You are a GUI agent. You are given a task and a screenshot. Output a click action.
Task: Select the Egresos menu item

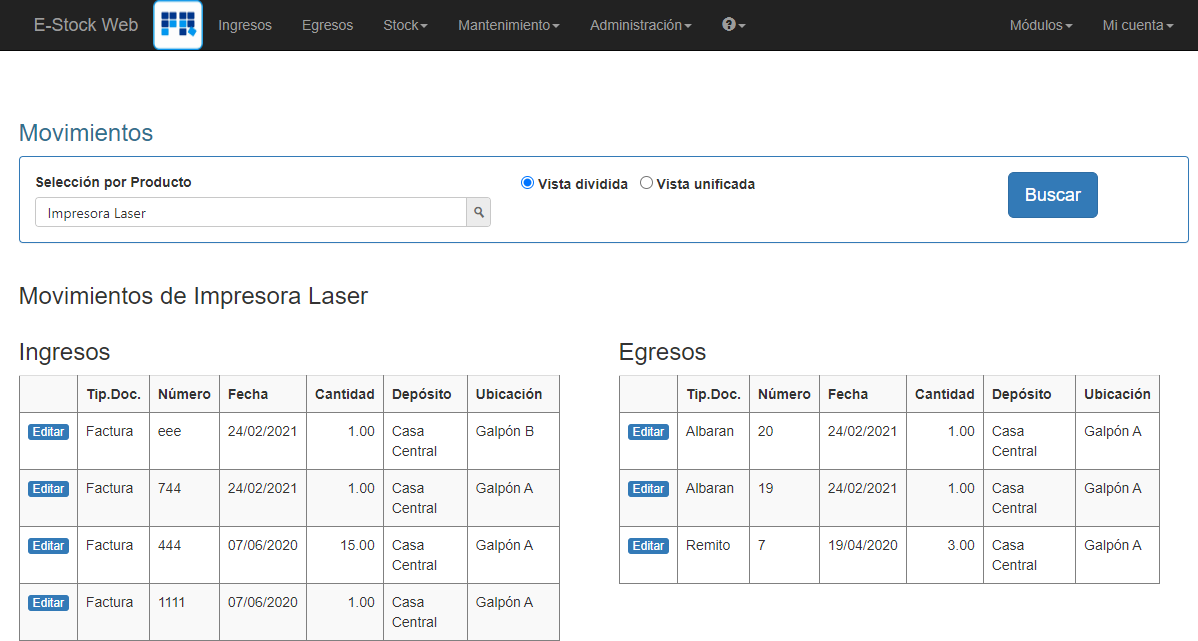point(327,25)
